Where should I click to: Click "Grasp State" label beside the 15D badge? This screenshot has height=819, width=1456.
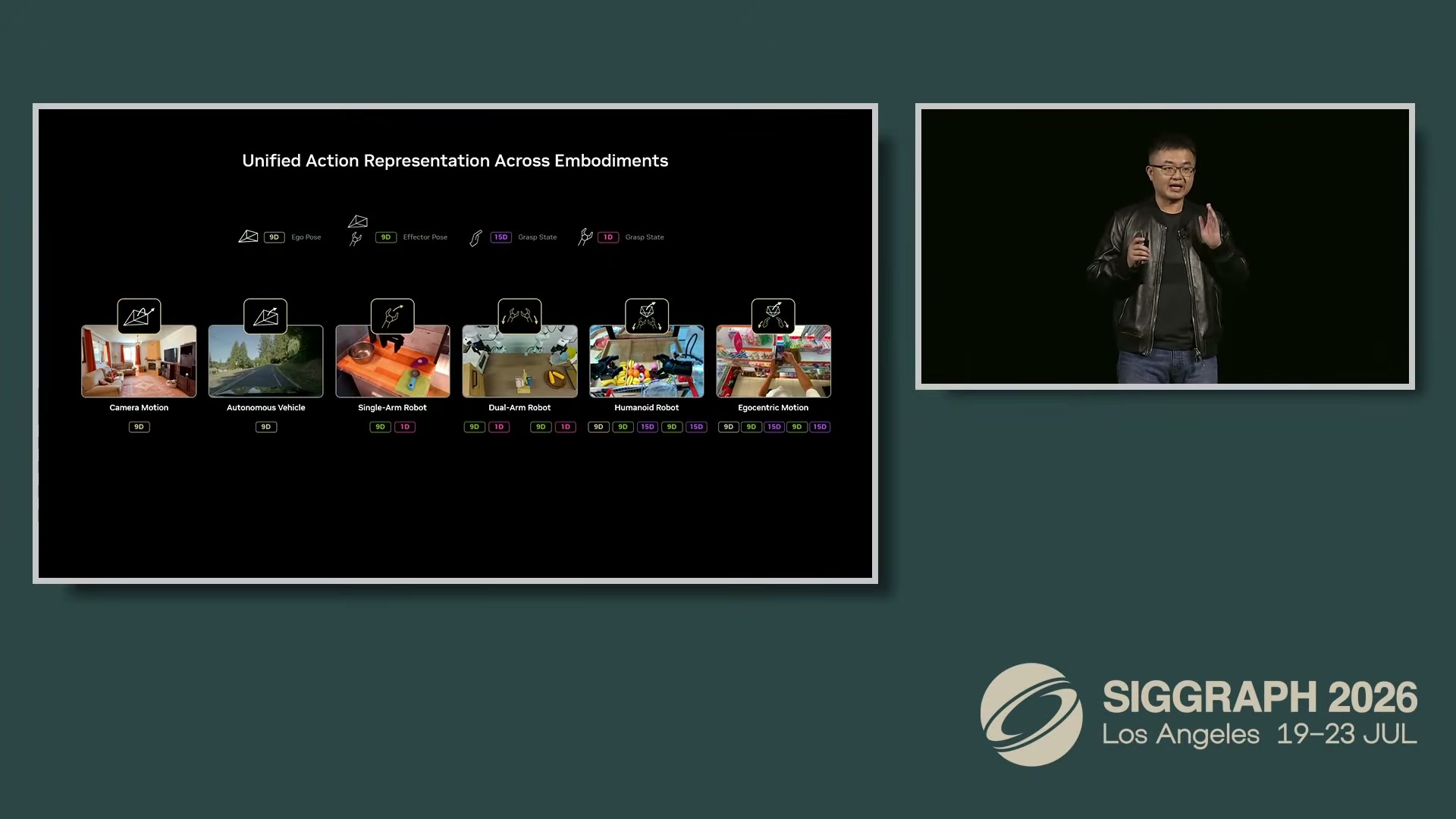[538, 237]
